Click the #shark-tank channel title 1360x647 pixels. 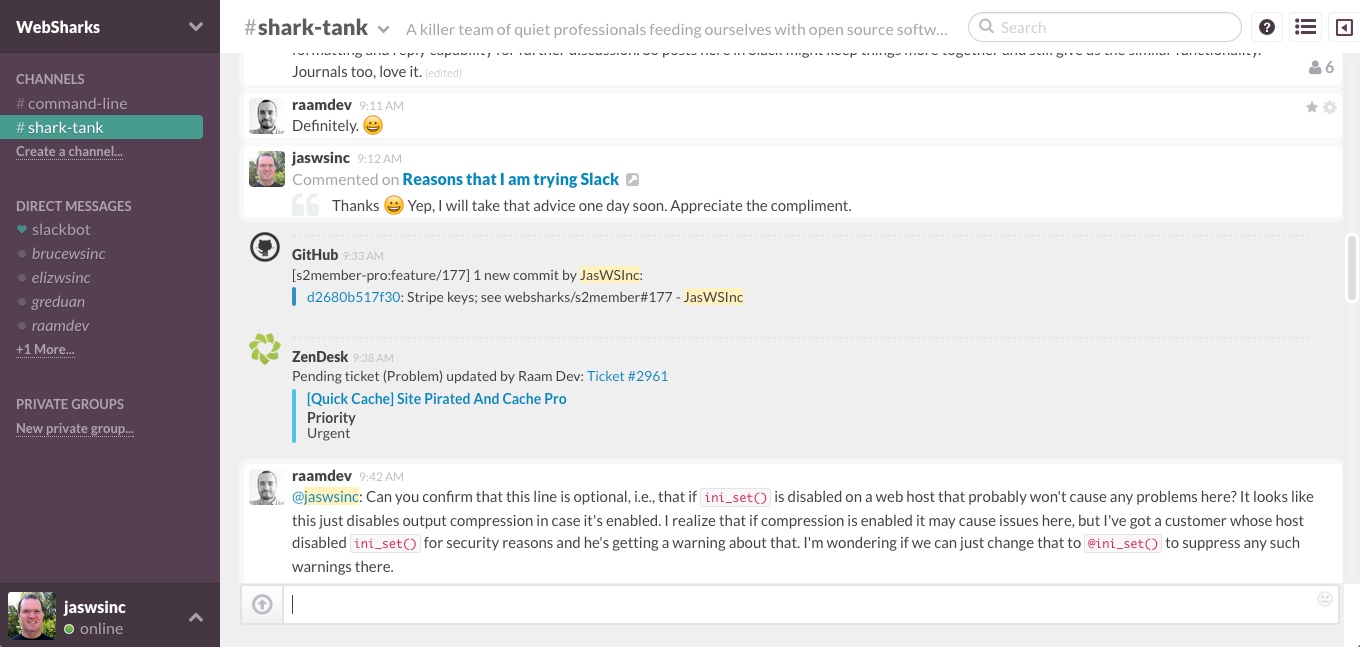[x=306, y=28]
